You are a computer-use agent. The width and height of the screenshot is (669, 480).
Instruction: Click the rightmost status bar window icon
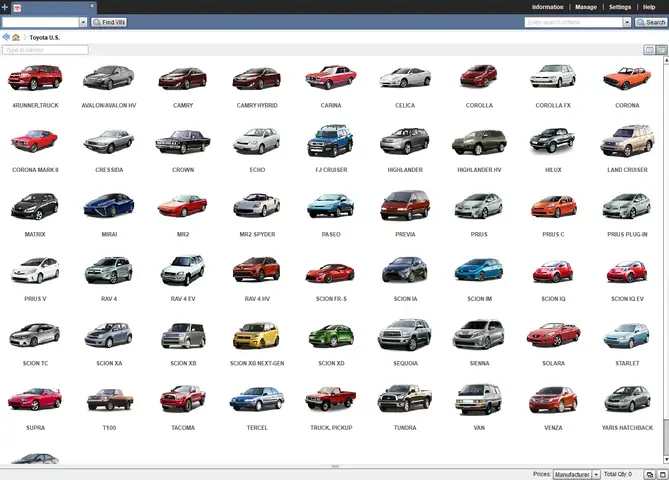click(x=662, y=474)
